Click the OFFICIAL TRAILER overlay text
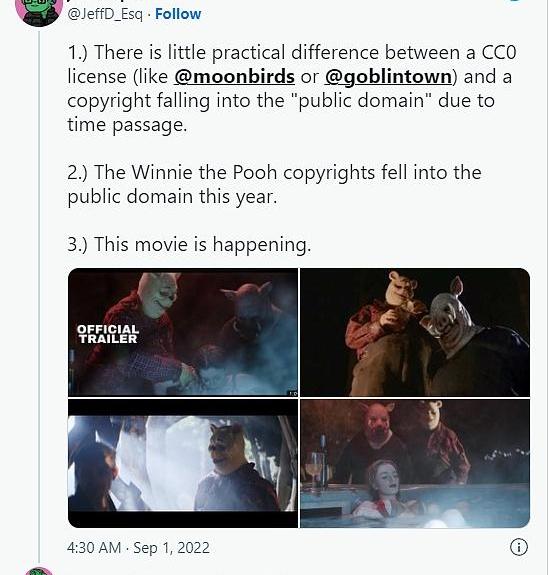Screen dimensions: 549x575 [x=108, y=334]
